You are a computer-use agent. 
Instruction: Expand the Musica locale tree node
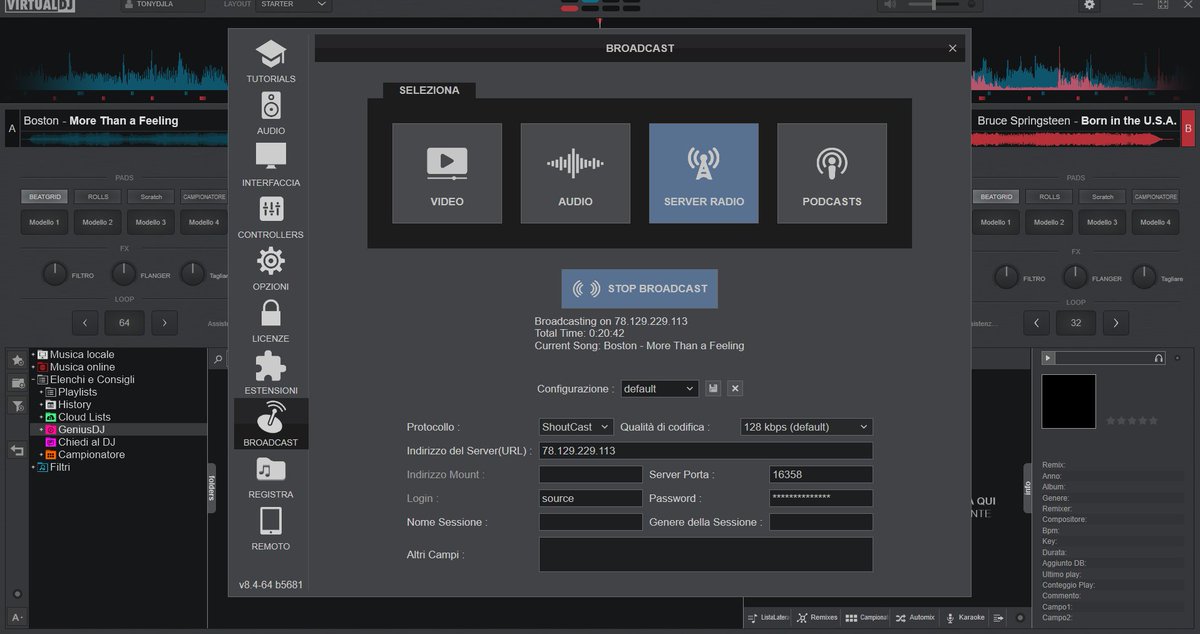33,355
